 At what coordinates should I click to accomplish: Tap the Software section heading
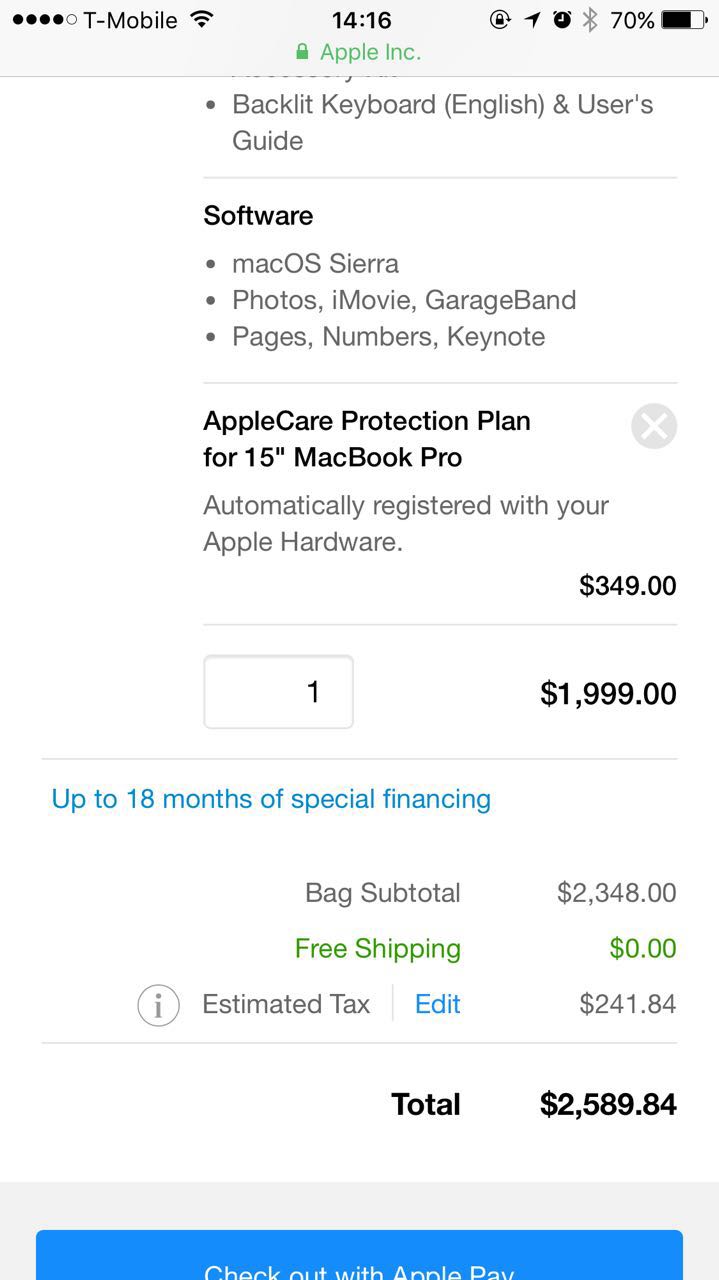click(x=258, y=216)
